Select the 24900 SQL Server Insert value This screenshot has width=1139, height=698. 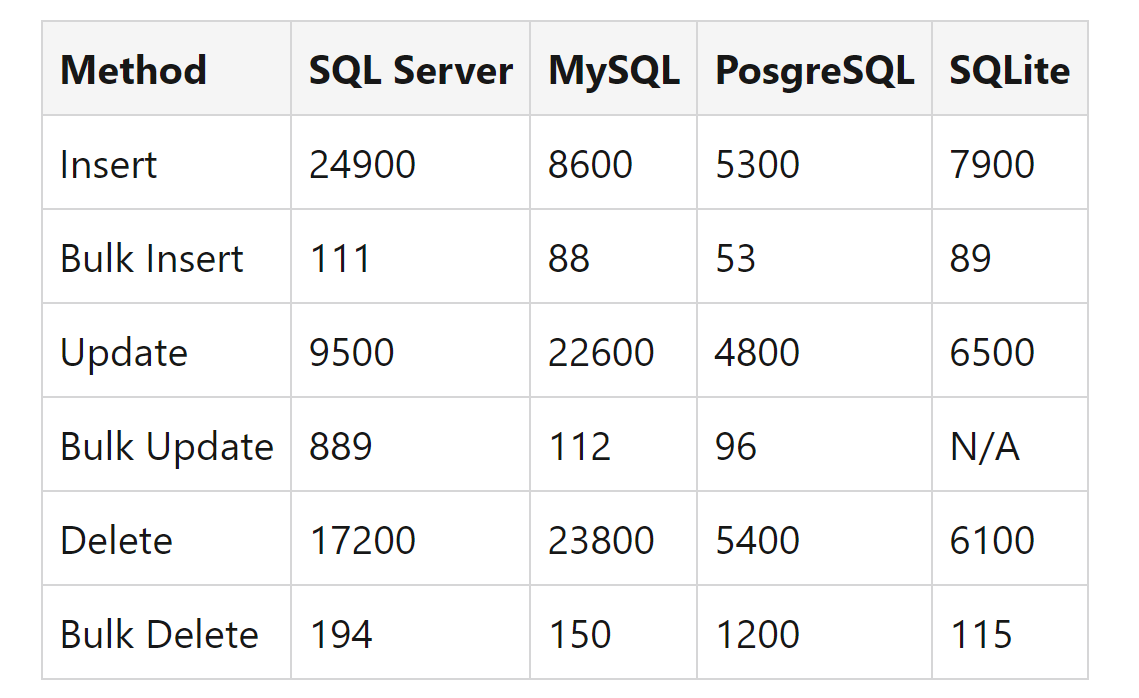(362, 164)
